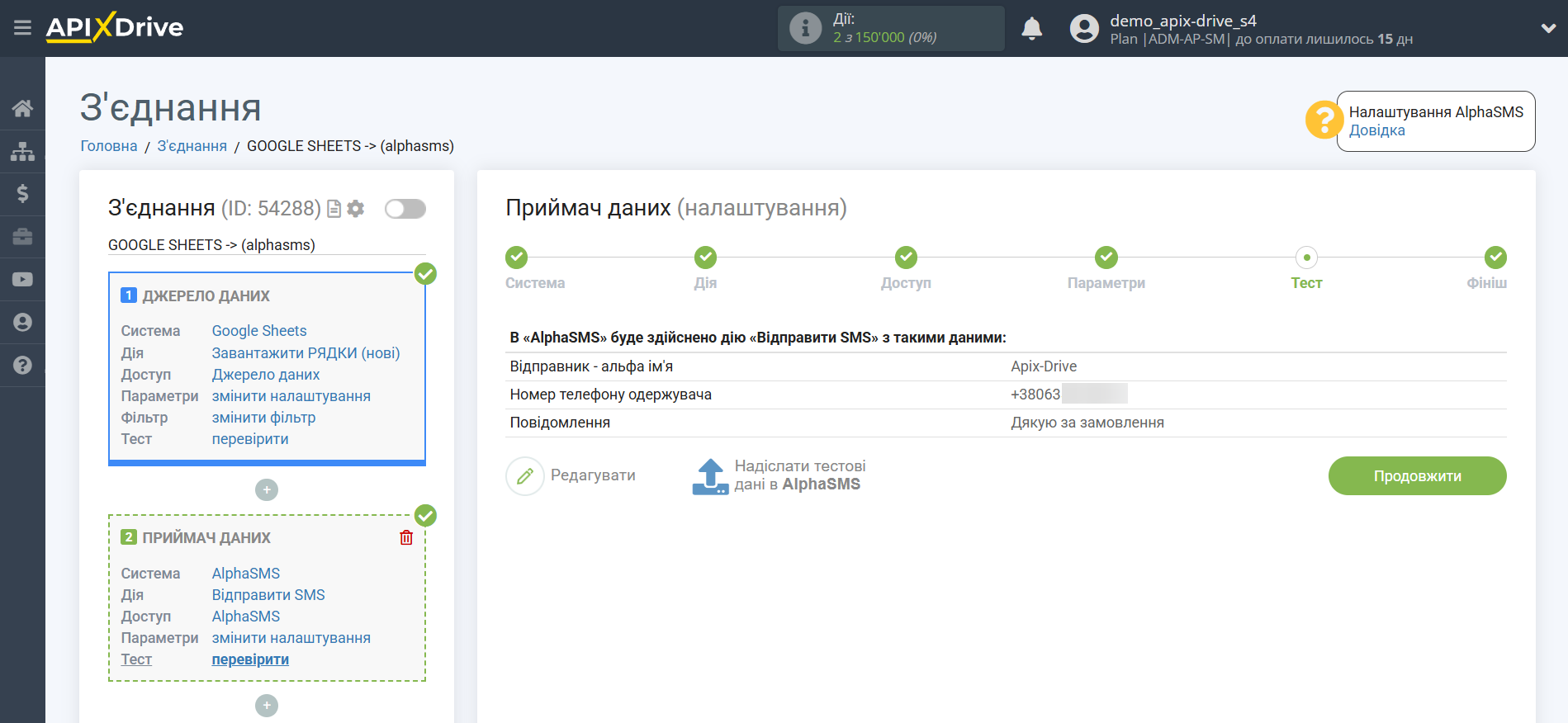Click the Номер телефону одержувача label
The height and width of the screenshot is (723, 1568).
611,395
